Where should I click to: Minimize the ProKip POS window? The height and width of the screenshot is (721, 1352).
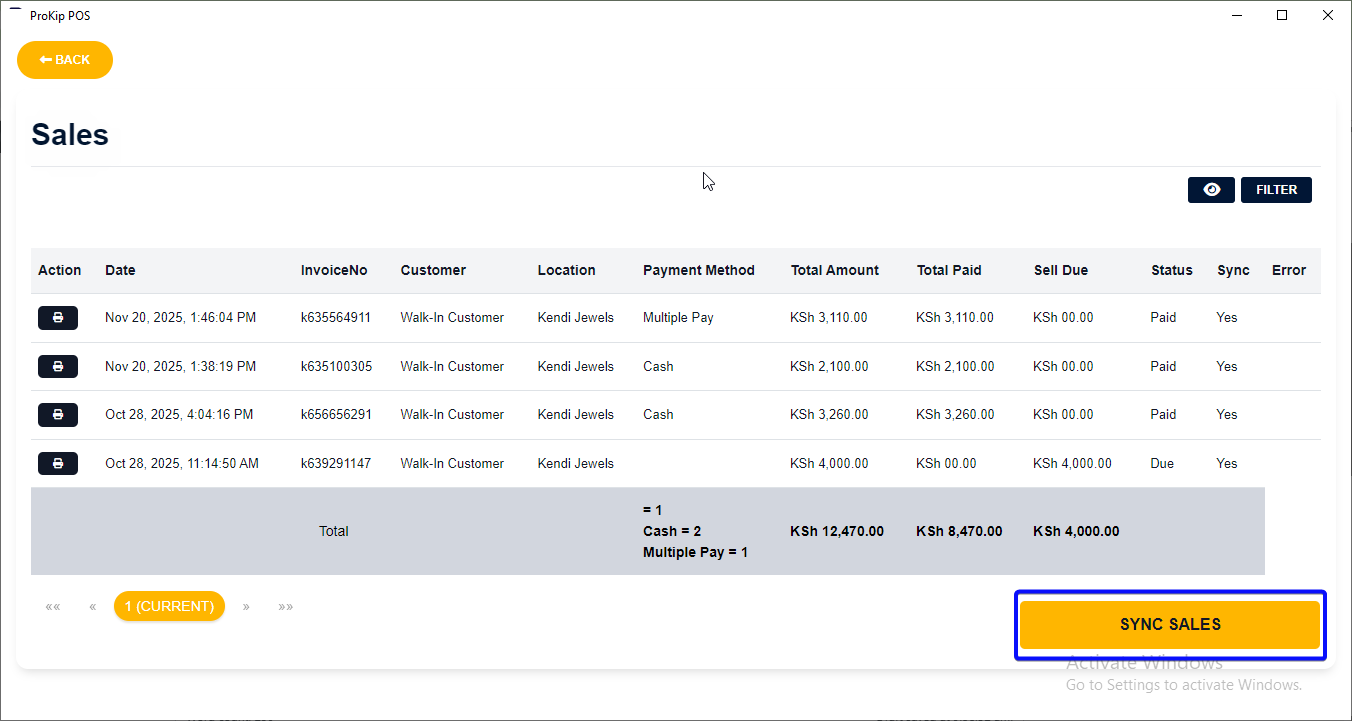pos(1237,15)
